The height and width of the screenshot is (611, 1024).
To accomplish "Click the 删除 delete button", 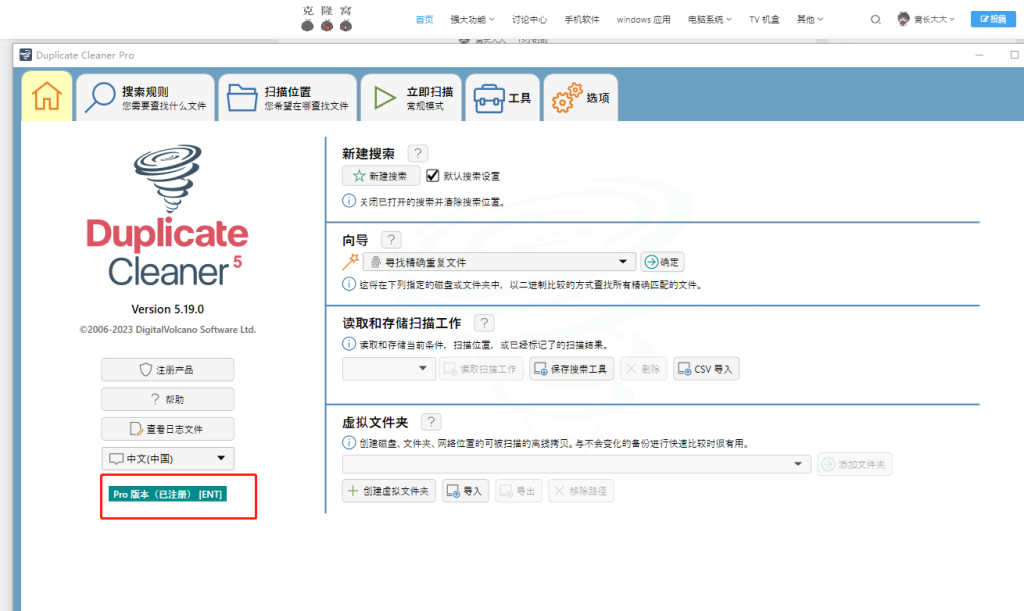I will click(x=643, y=369).
